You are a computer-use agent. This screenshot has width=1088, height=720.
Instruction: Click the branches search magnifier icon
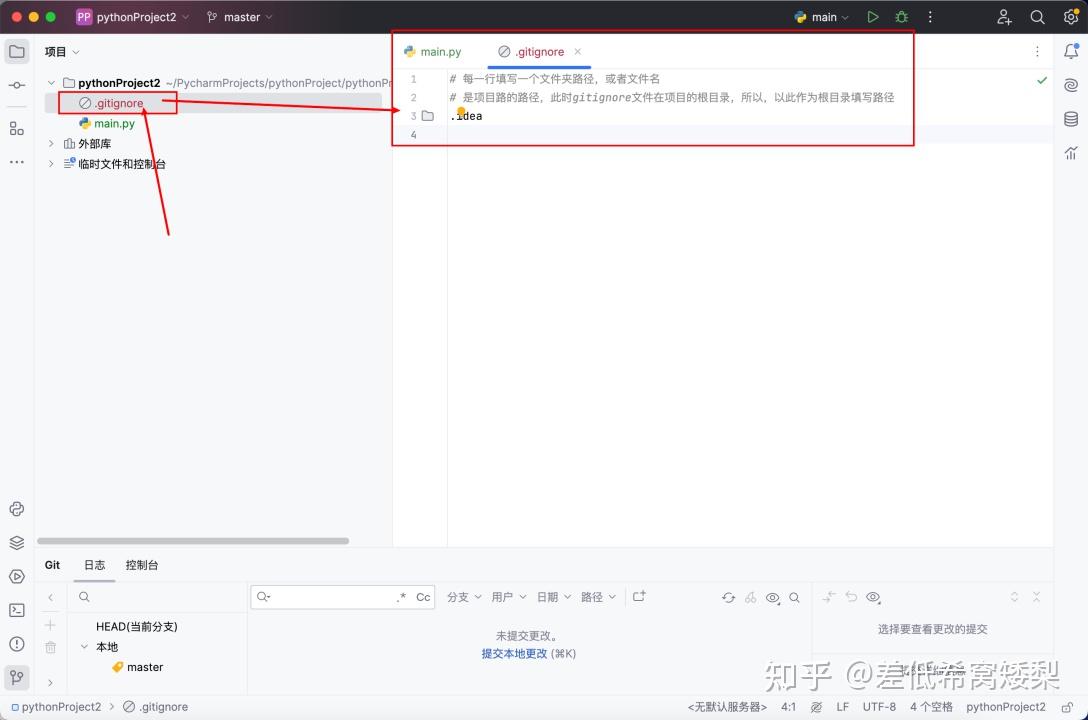[x=84, y=597]
